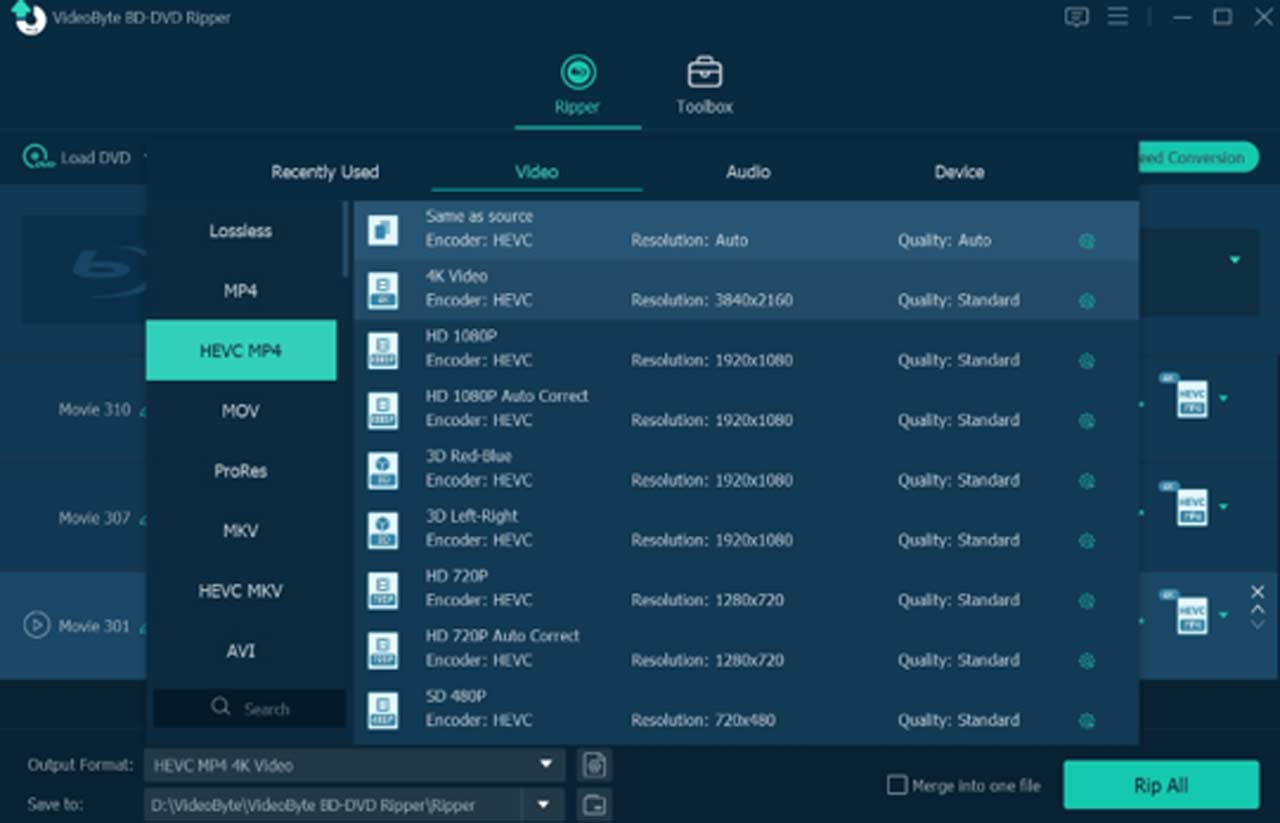
Task: Open settings gear for 4K Video preset
Action: (1086, 301)
